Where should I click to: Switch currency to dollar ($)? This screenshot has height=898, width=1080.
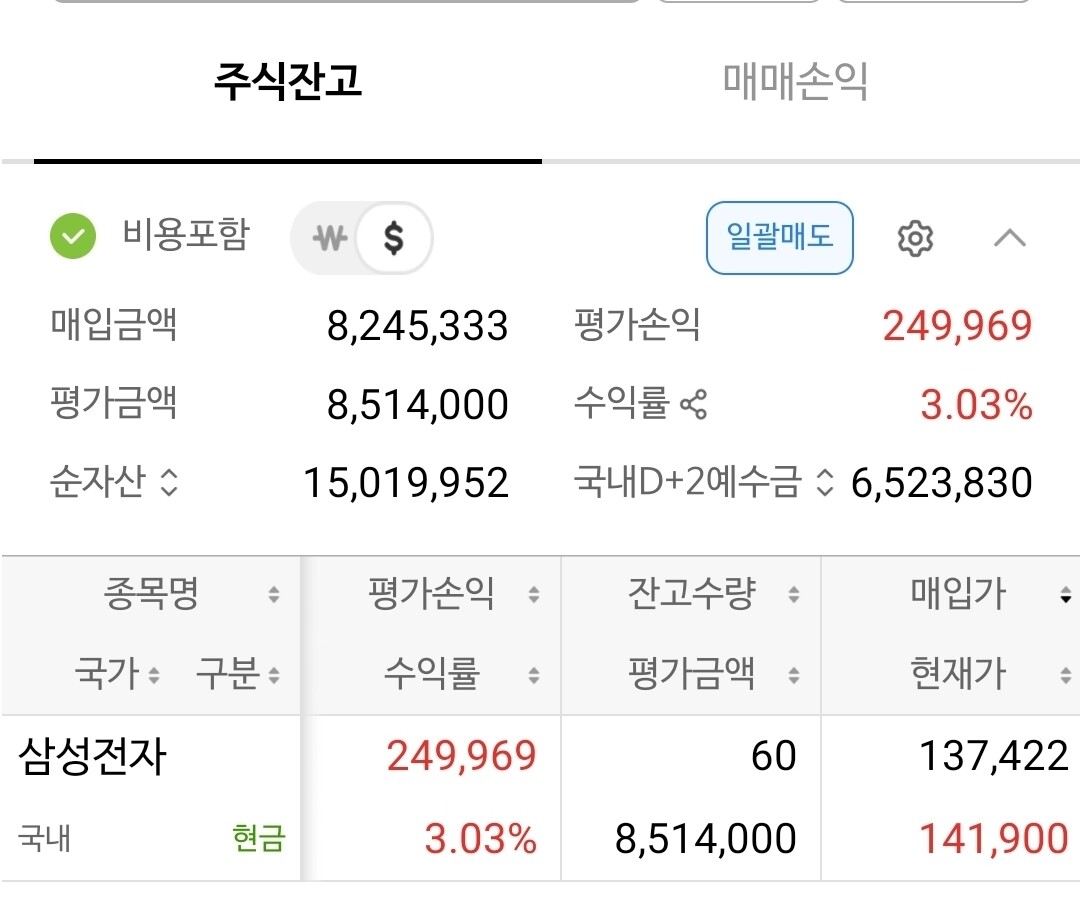click(x=394, y=238)
